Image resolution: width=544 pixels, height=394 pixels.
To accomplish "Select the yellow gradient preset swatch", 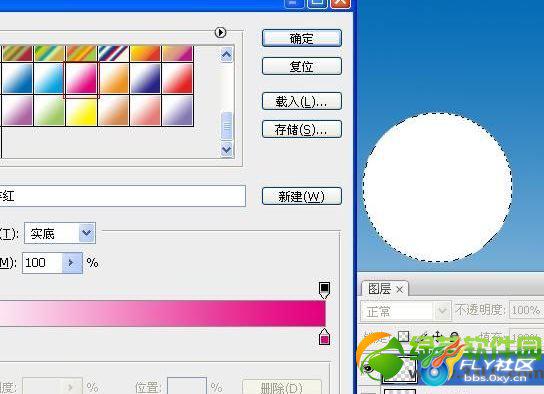I will point(82,111).
